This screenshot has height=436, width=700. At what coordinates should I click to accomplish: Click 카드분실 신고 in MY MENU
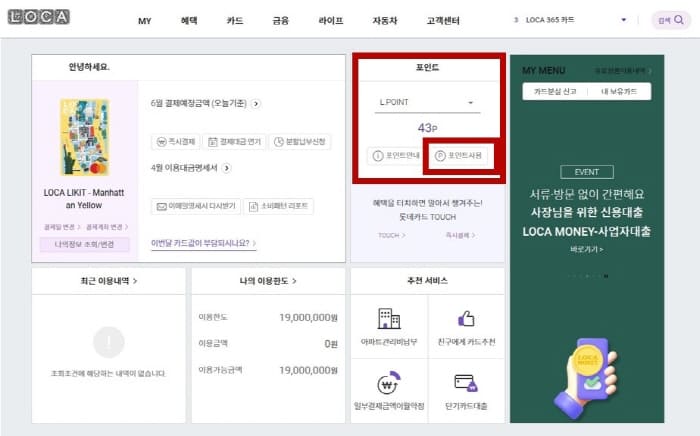555,91
